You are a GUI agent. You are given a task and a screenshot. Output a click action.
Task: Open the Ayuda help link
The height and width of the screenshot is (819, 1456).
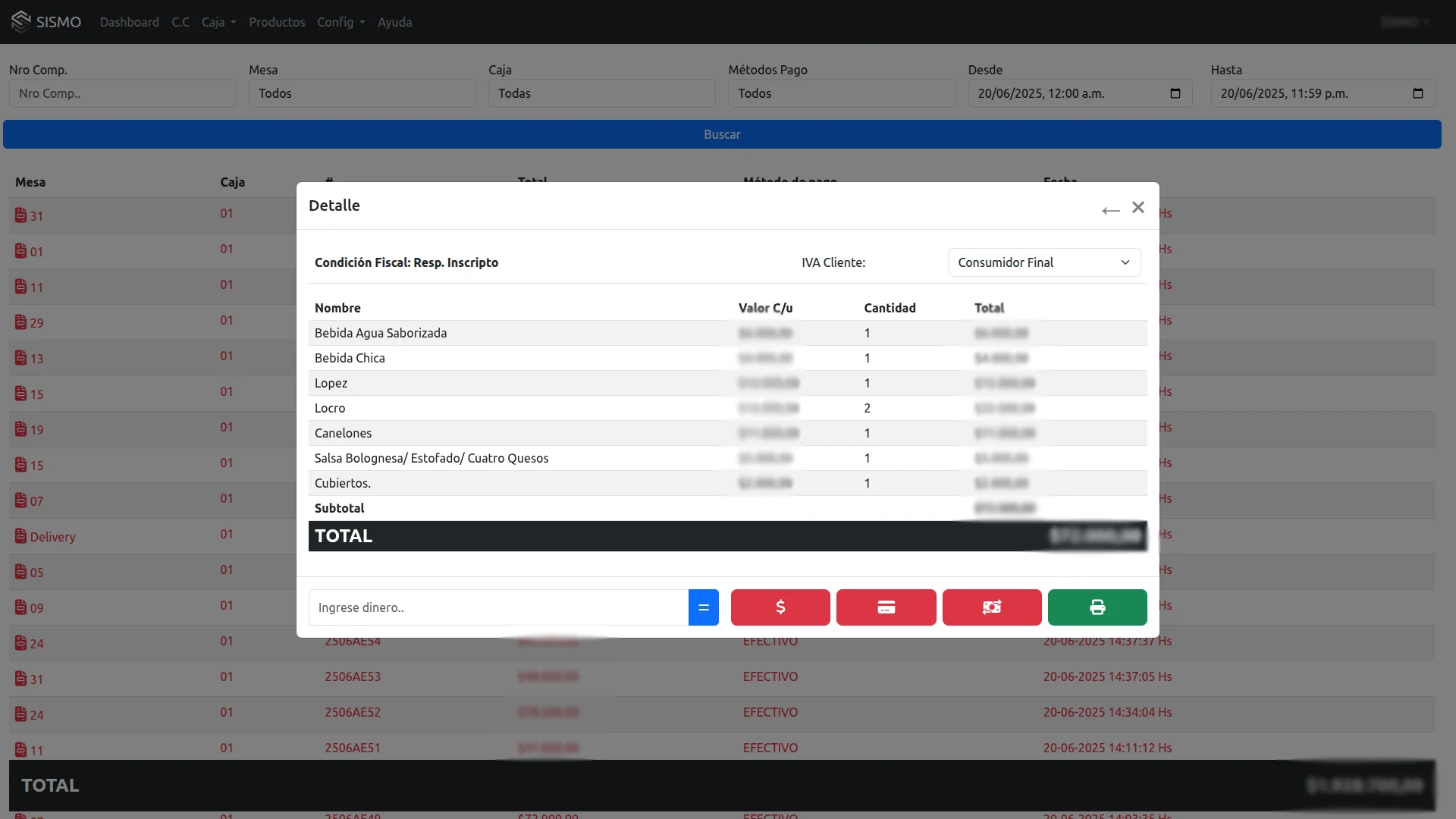point(394,22)
